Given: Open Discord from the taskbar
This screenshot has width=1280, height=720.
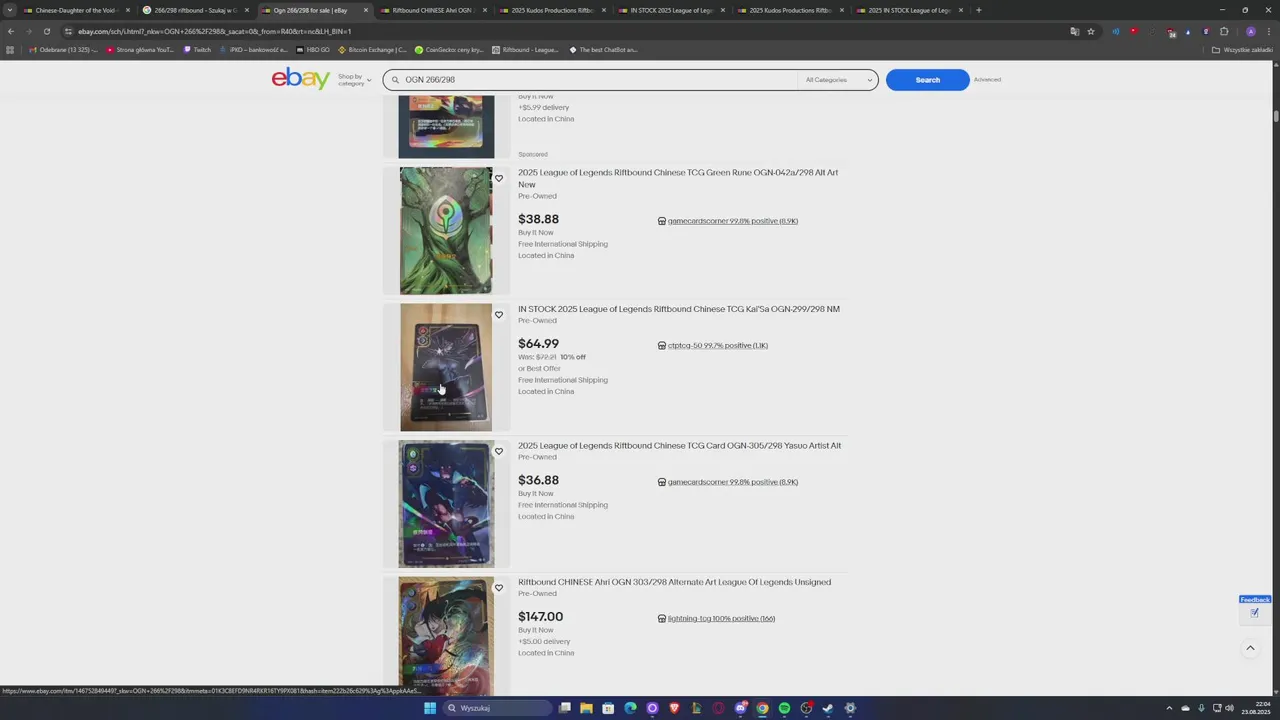Looking at the screenshot, I should tap(740, 708).
